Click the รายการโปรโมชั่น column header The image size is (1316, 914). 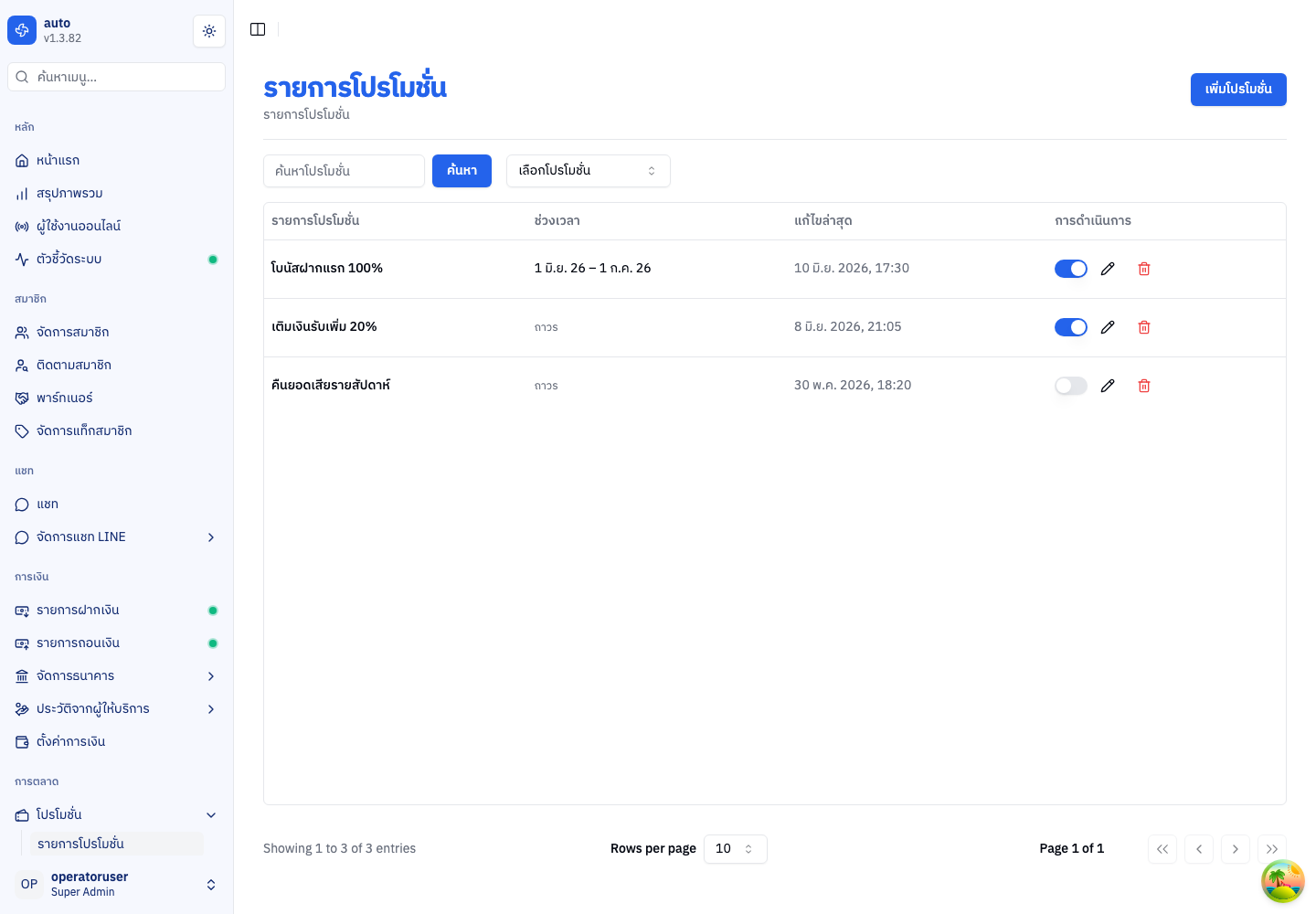[x=315, y=221]
